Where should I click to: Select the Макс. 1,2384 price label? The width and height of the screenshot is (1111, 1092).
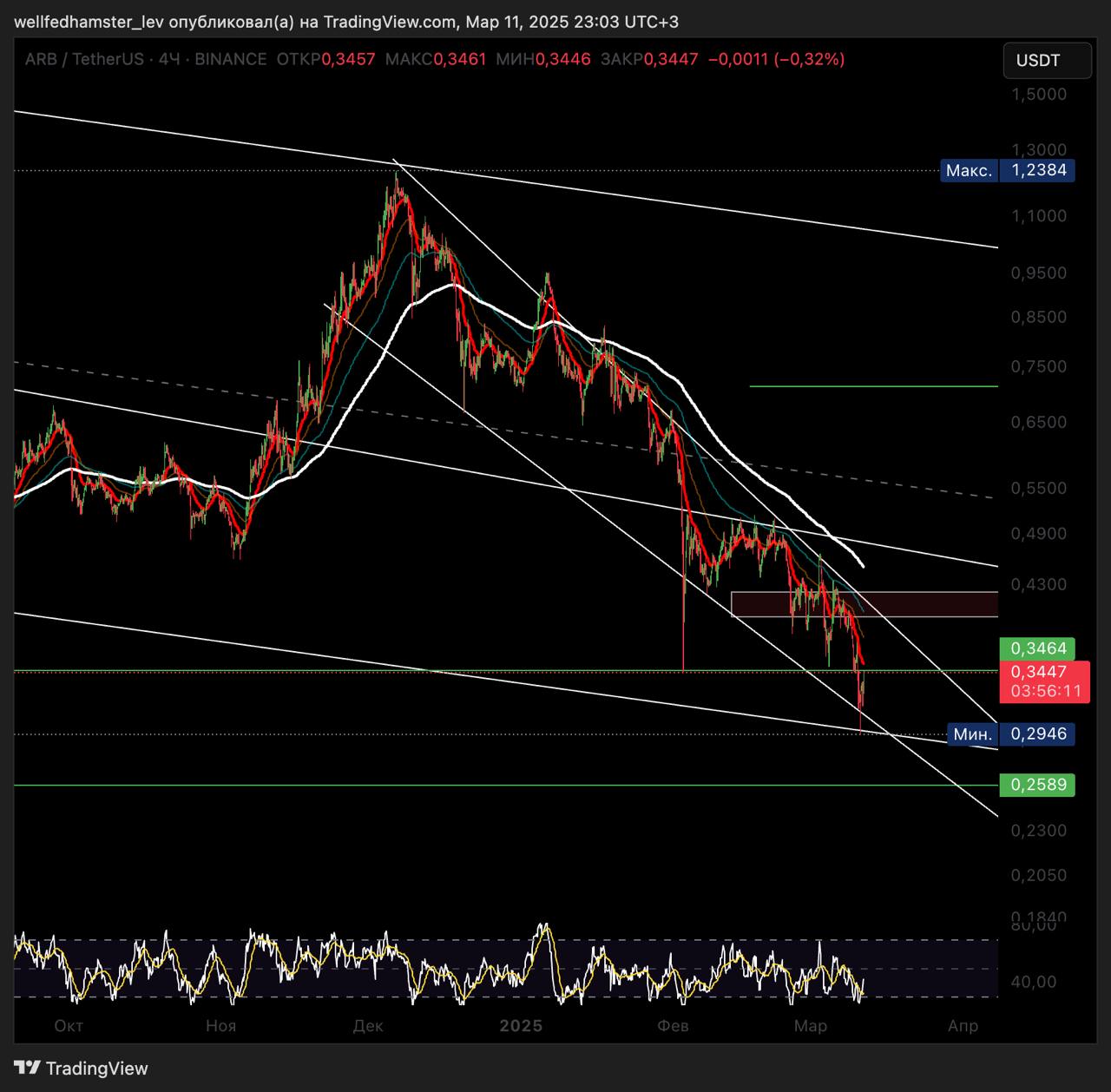1008,170
